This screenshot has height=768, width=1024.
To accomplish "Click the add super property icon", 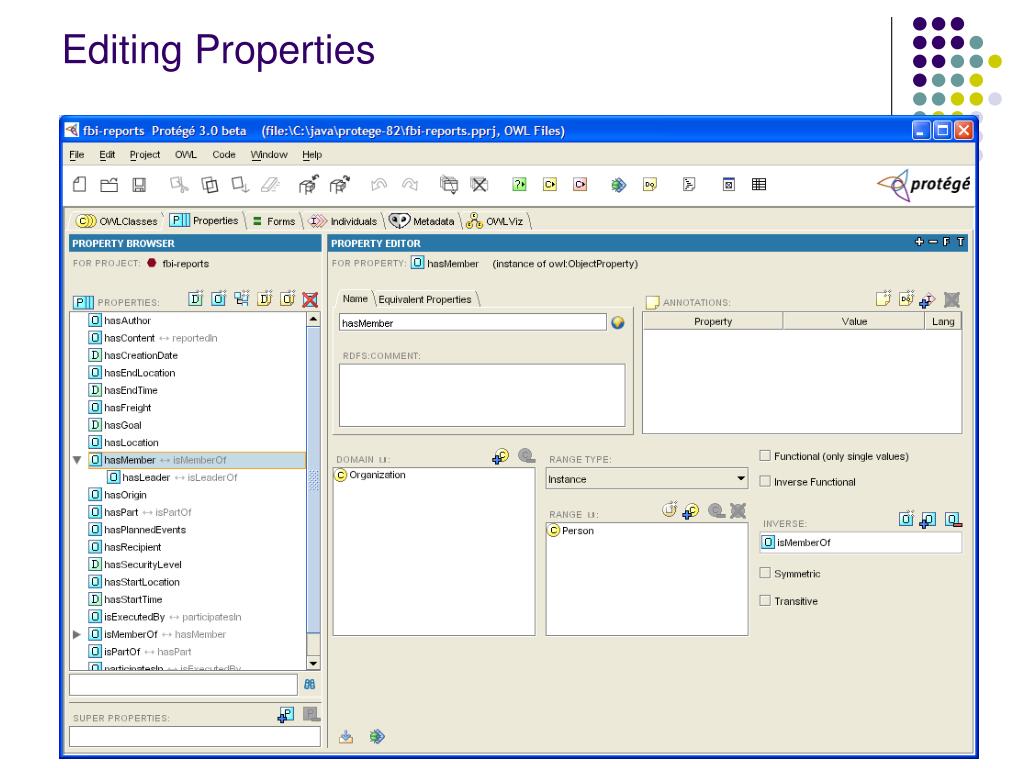I will (x=286, y=714).
